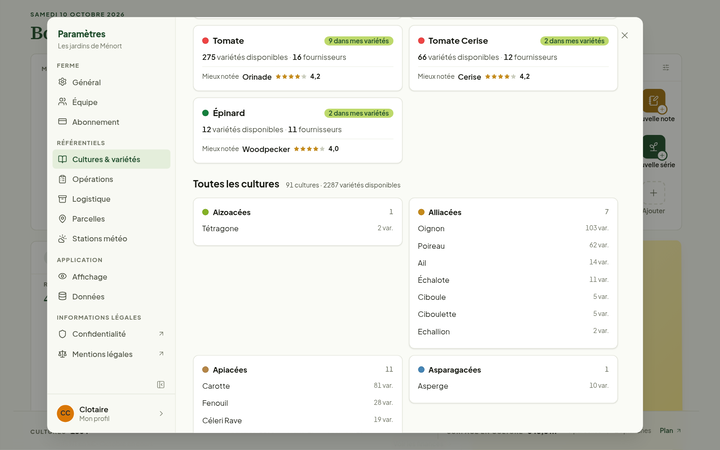Click the Ajouter plus icon behind dialog

653,193
